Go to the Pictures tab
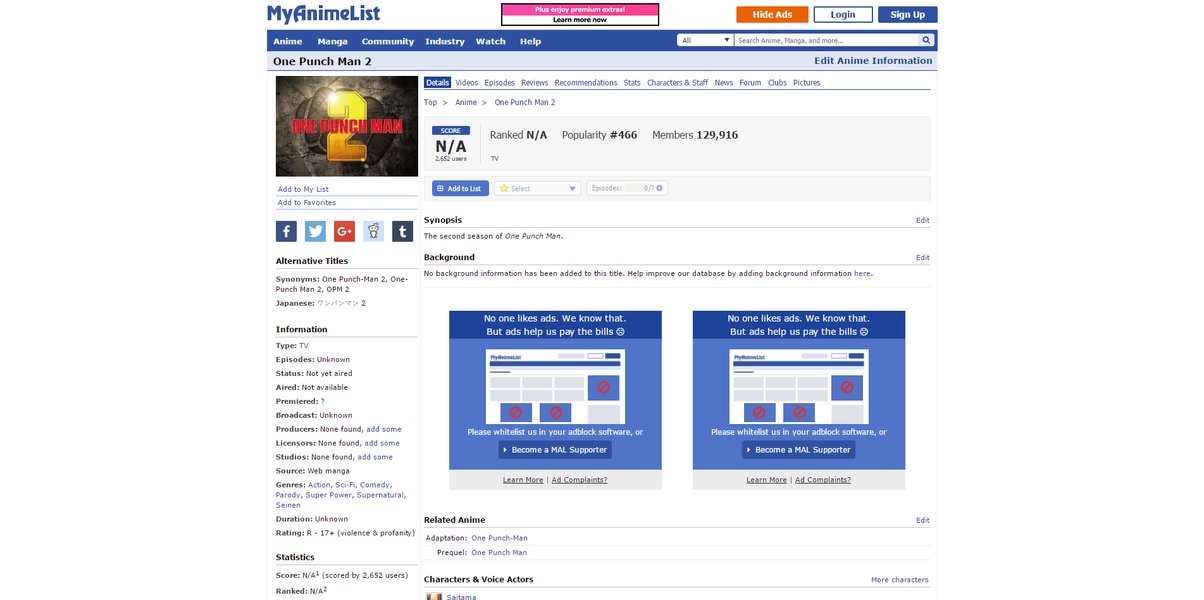Screen dimensions: 1204x600 807,83
